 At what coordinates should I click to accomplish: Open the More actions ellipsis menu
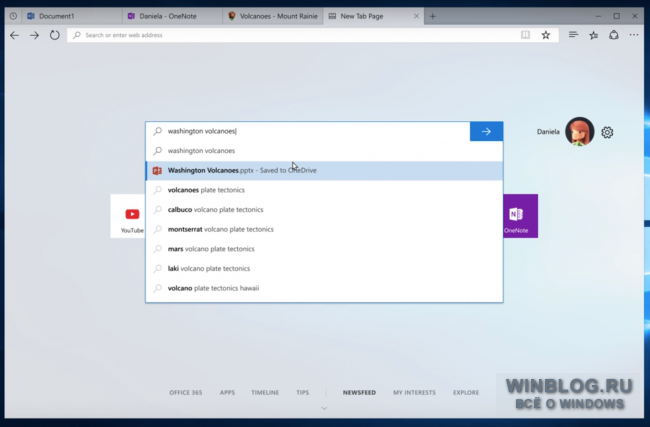[634, 35]
